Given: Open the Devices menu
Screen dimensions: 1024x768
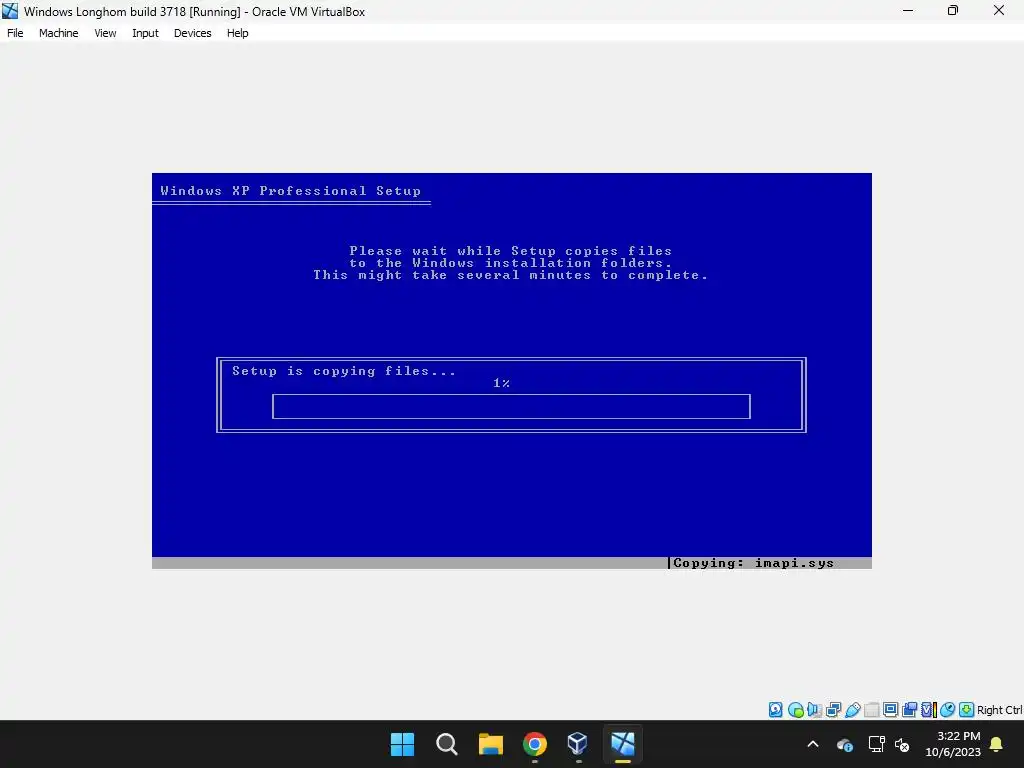Looking at the screenshot, I should point(193,33).
